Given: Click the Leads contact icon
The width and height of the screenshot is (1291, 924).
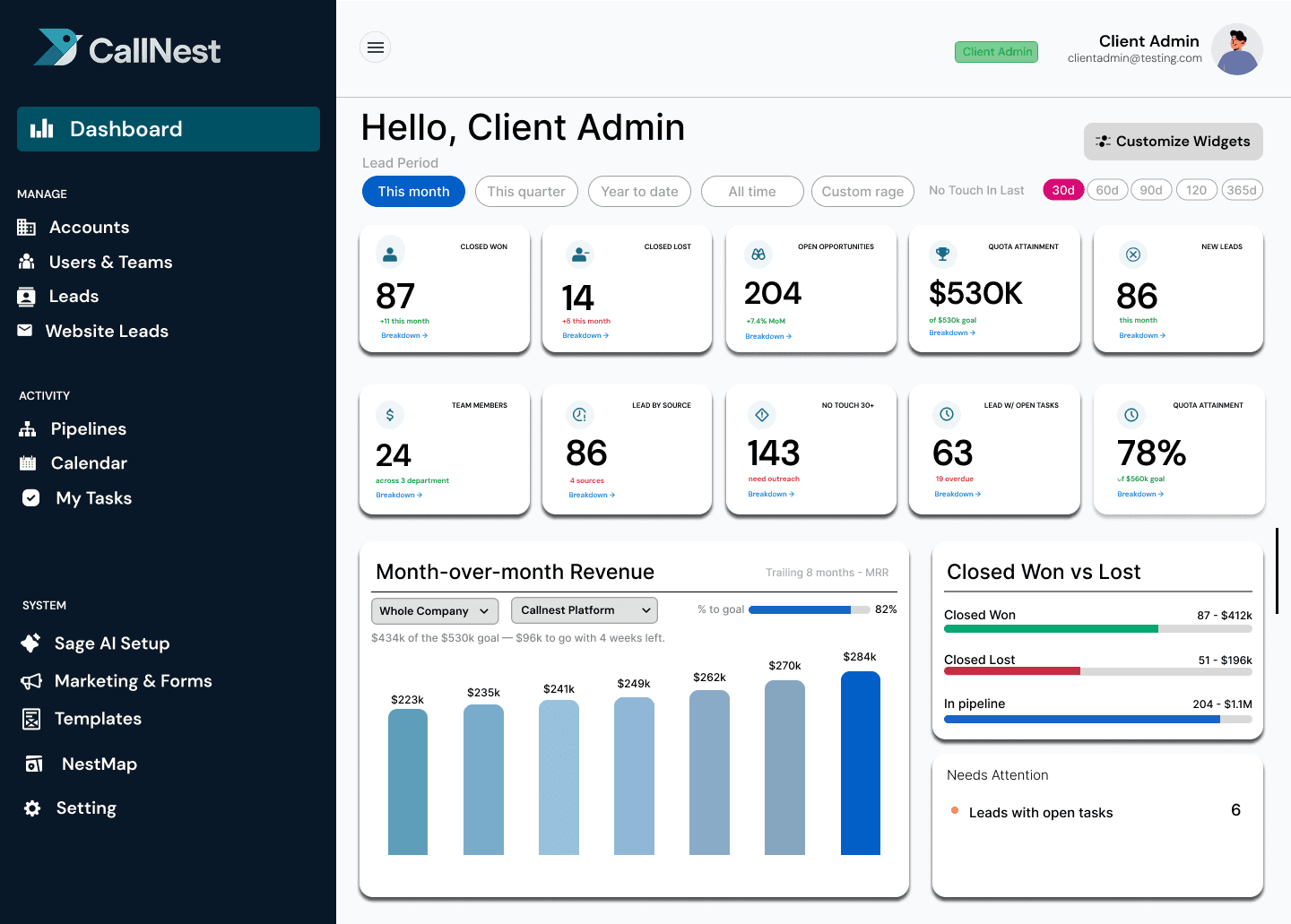Looking at the screenshot, I should (x=27, y=297).
